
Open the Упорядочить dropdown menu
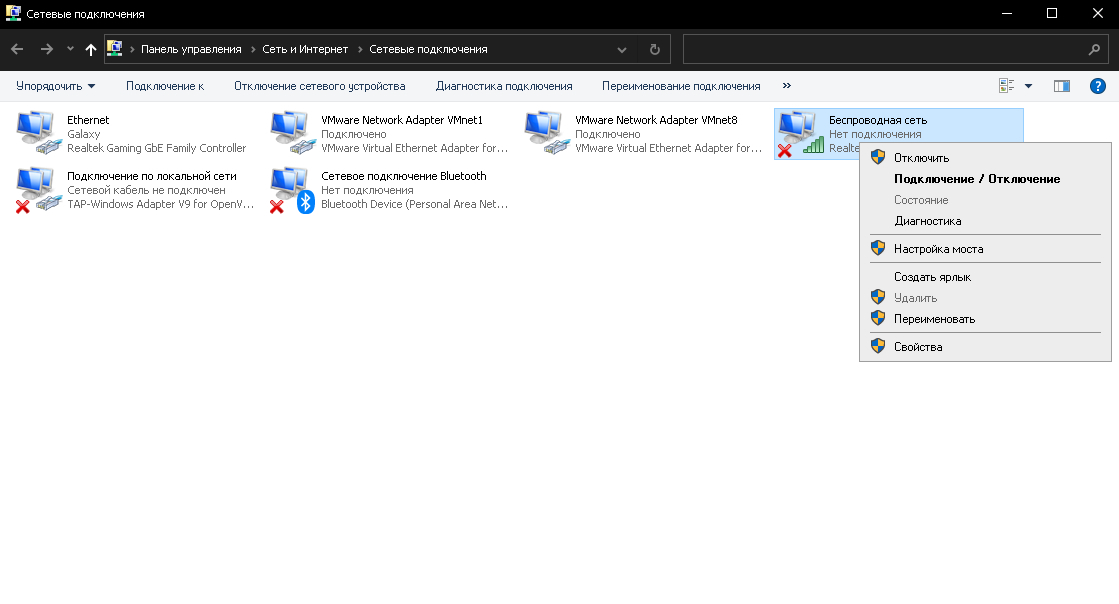point(56,86)
